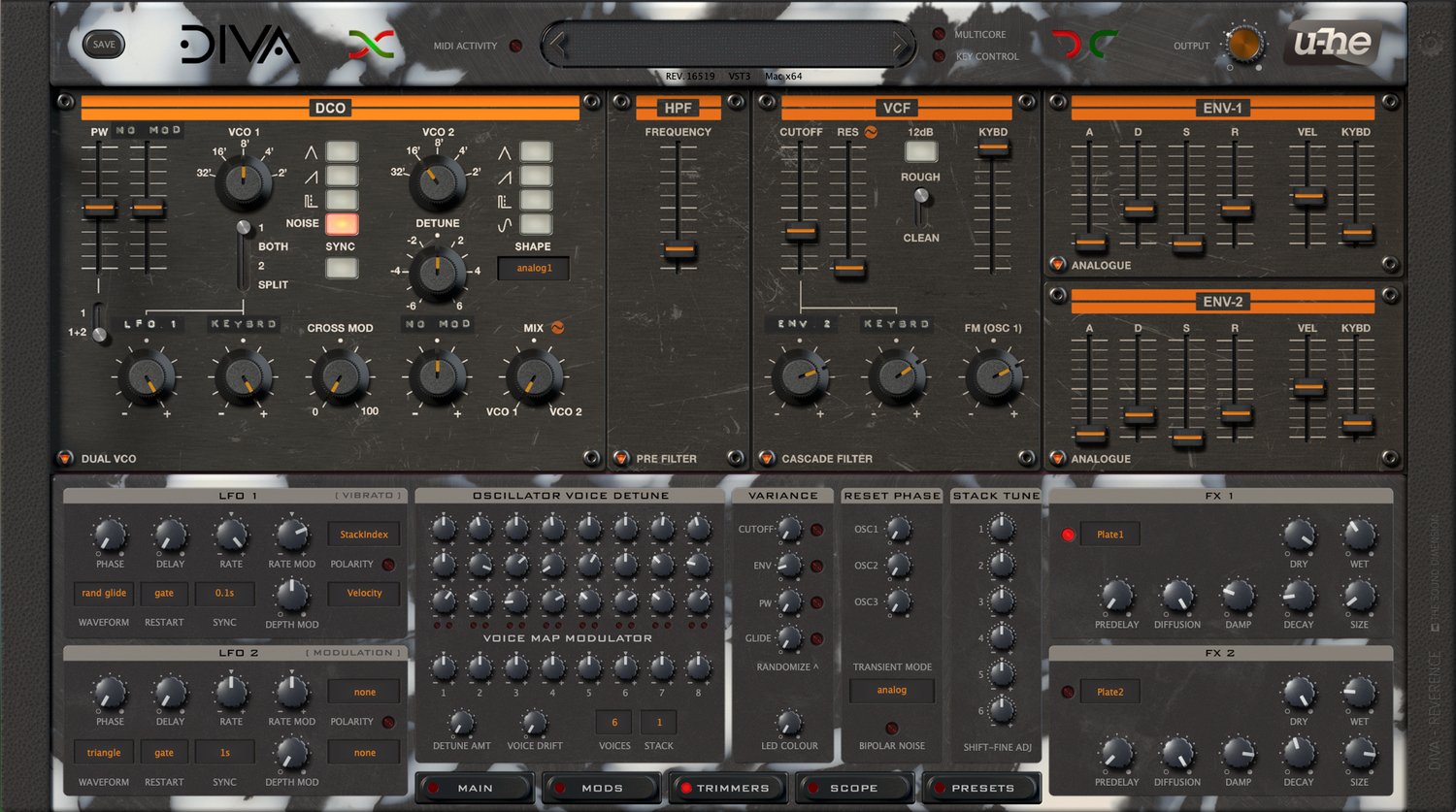The image size is (1456, 812).
Task: Open the CASCADE FILTER model menu
Action: pyautogui.click(x=766, y=458)
